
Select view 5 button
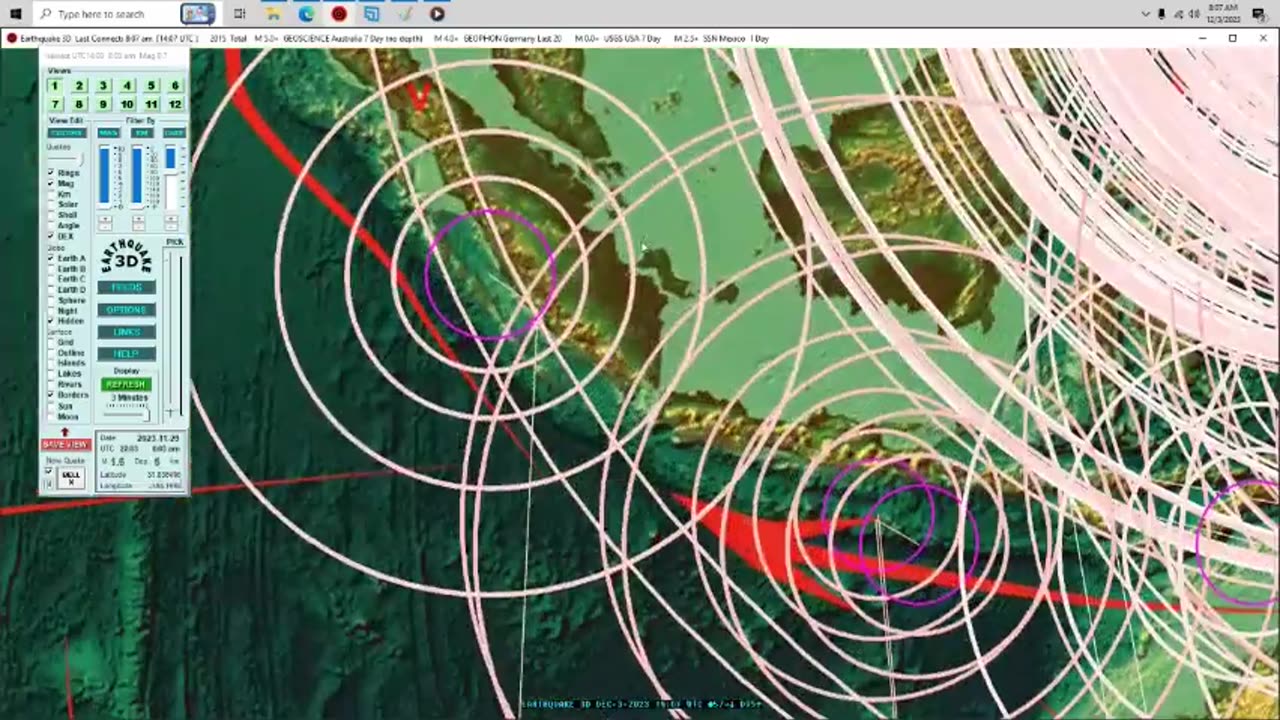151,85
